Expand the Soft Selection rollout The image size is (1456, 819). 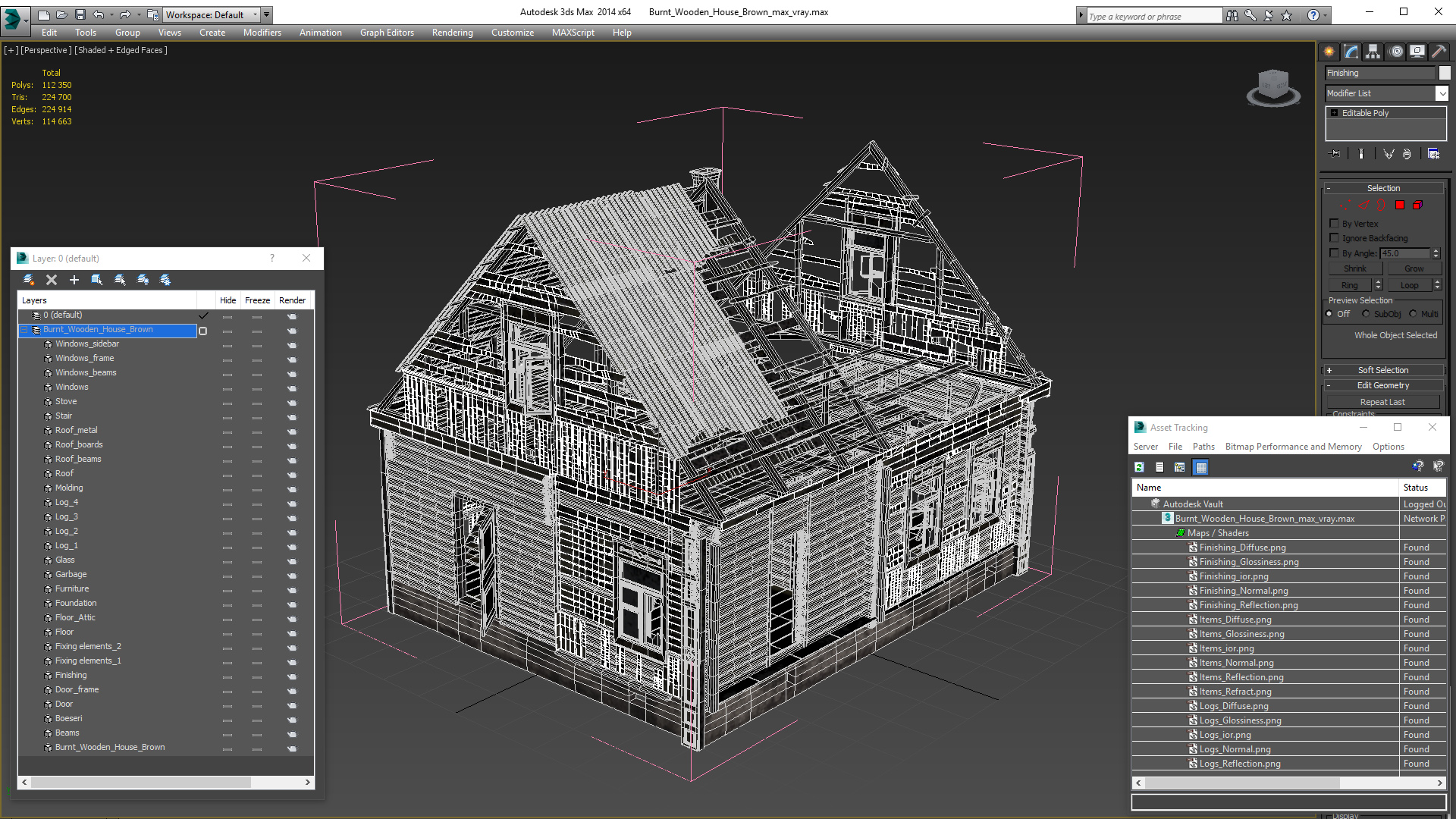click(x=1383, y=370)
